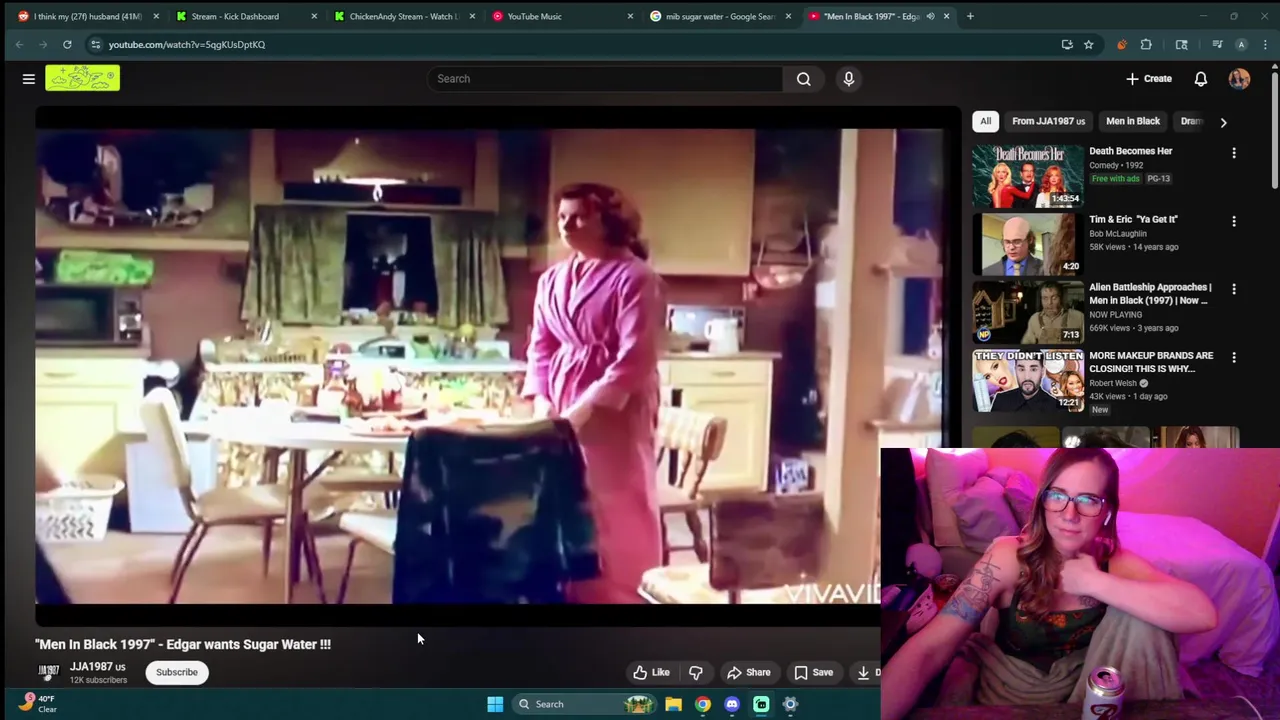Viewport: 1280px width, 720px height.
Task: Close the YouTube Music tab
Action: point(630,16)
